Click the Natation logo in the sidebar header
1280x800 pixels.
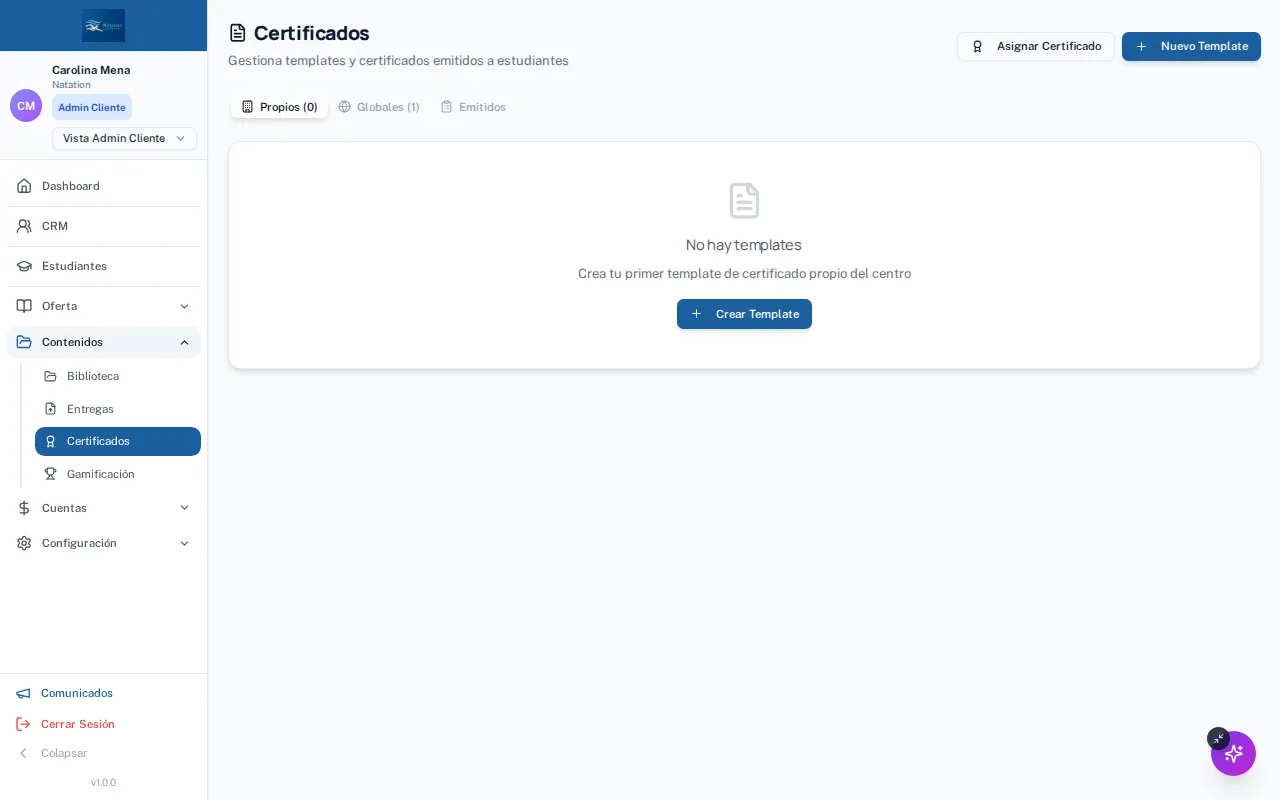pos(104,25)
